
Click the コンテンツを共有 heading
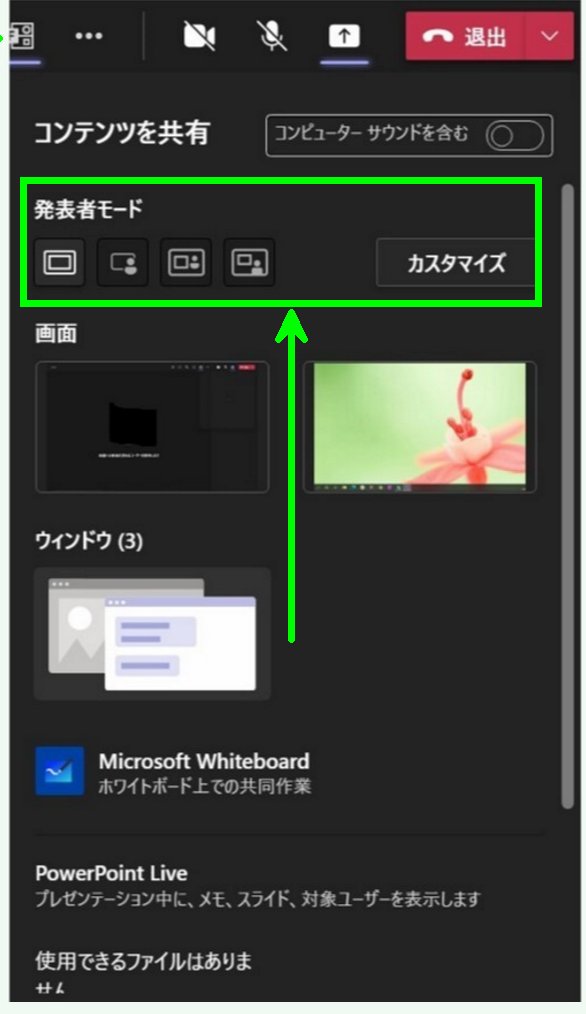click(x=122, y=133)
